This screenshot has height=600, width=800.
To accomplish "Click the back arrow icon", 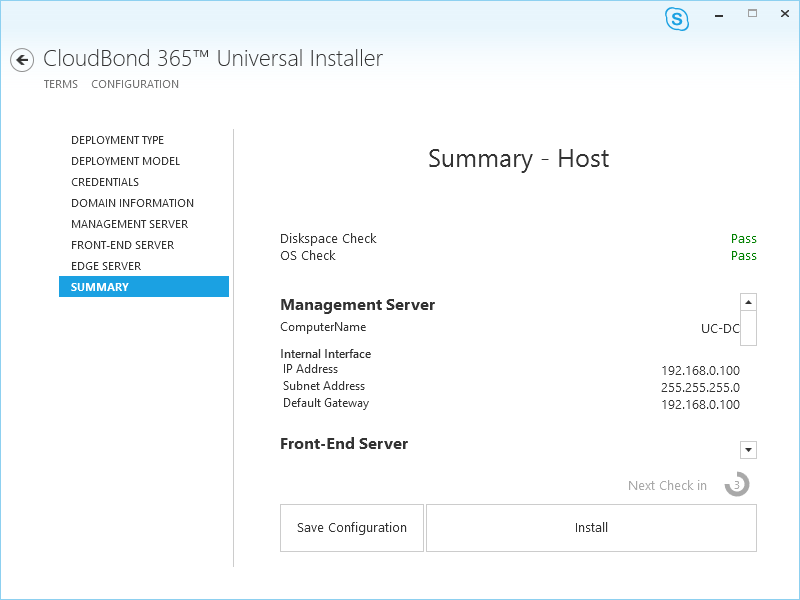I will pos(22,60).
